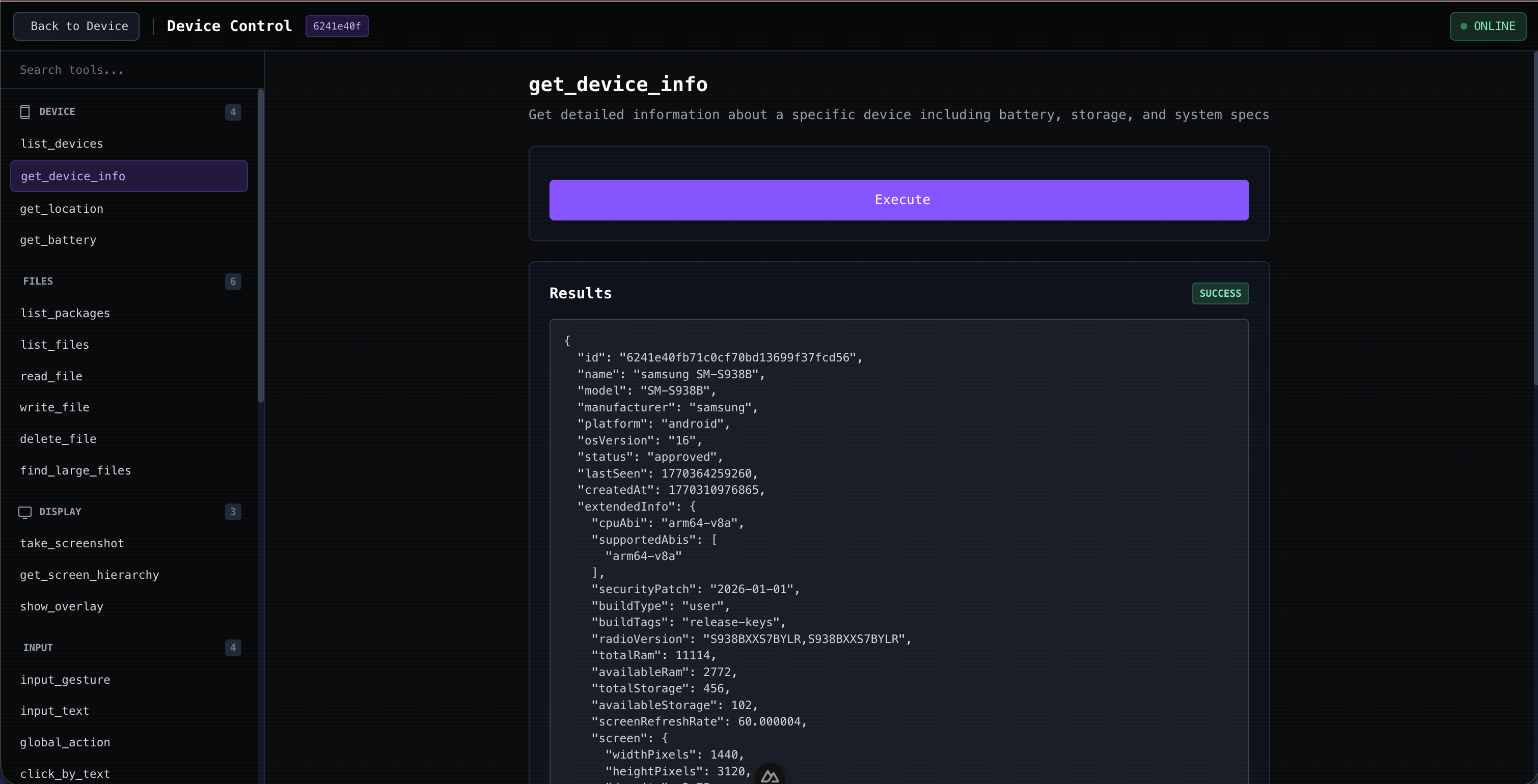Click the get_device_info page title
Image resolution: width=1538 pixels, height=784 pixels.
point(618,85)
